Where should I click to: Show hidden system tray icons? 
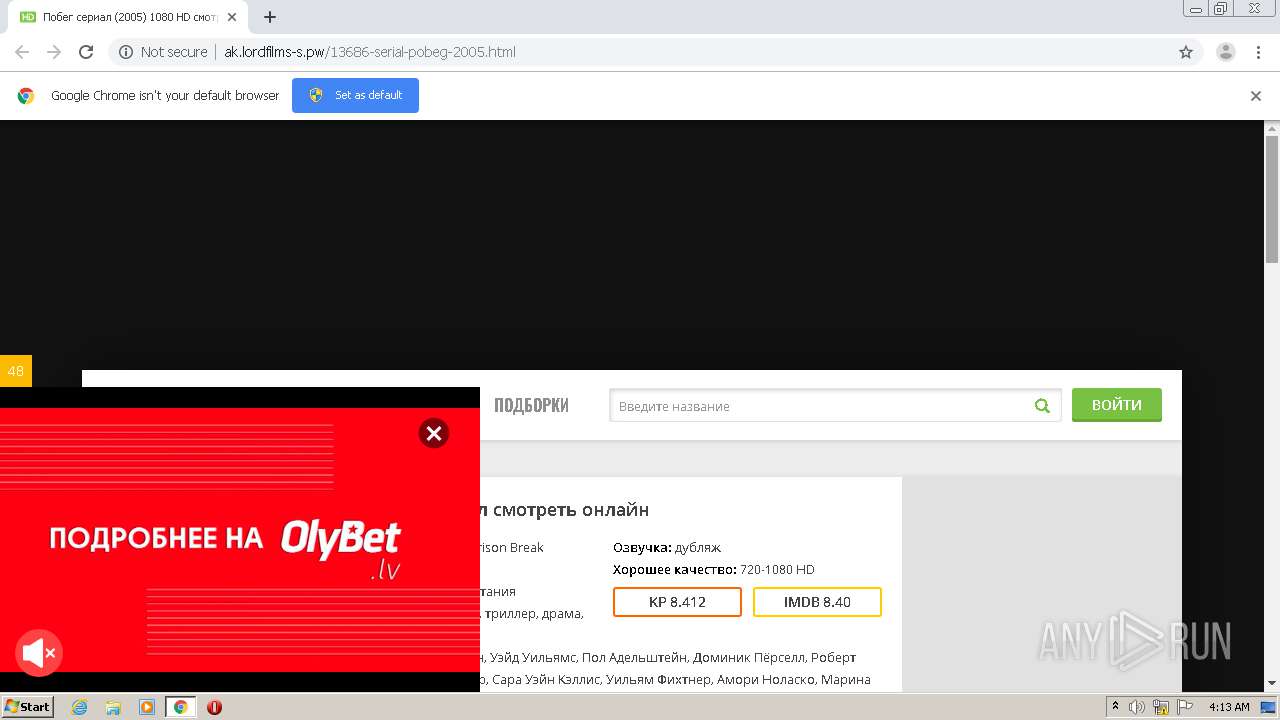pos(1116,707)
